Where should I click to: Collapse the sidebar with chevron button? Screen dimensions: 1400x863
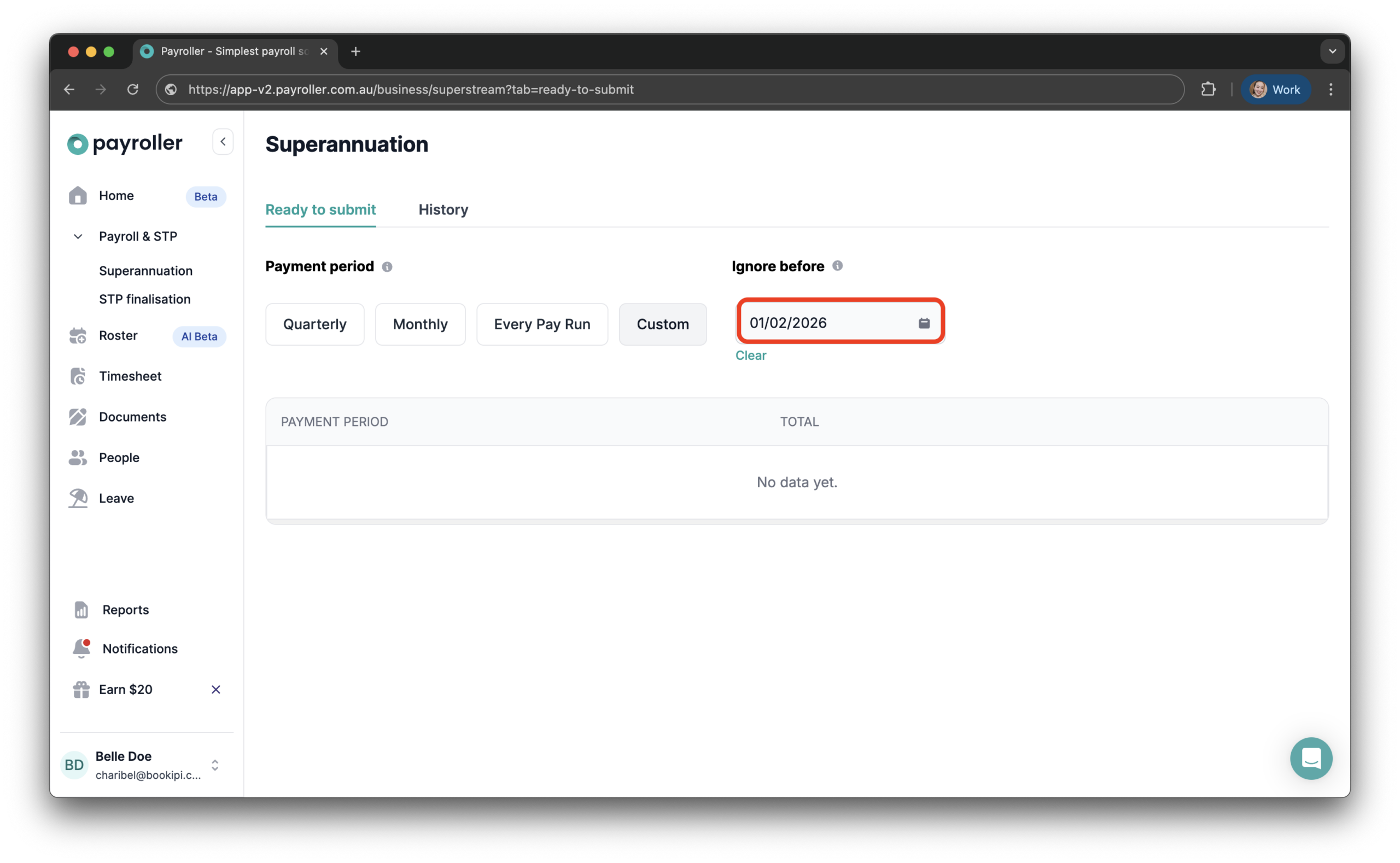point(223,142)
